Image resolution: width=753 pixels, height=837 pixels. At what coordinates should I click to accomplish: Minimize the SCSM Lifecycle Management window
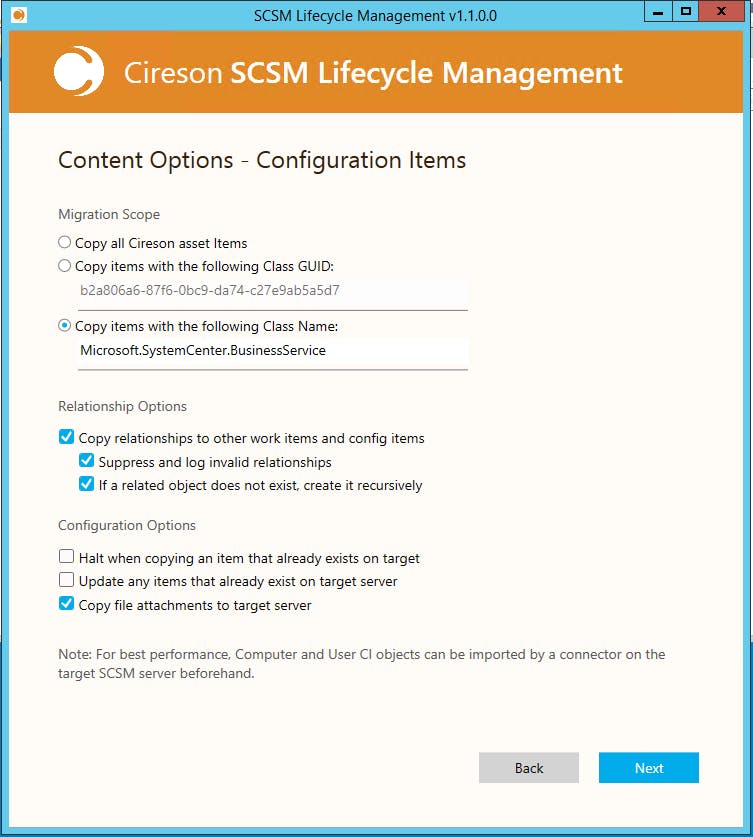[658, 11]
